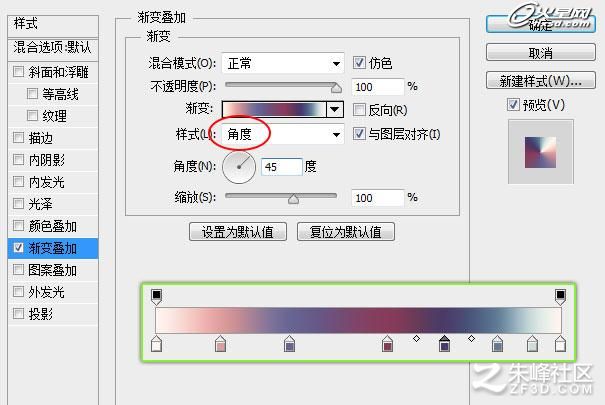Tick the 纹理 checkbox
This screenshot has height=405, width=605.
click(32, 115)
